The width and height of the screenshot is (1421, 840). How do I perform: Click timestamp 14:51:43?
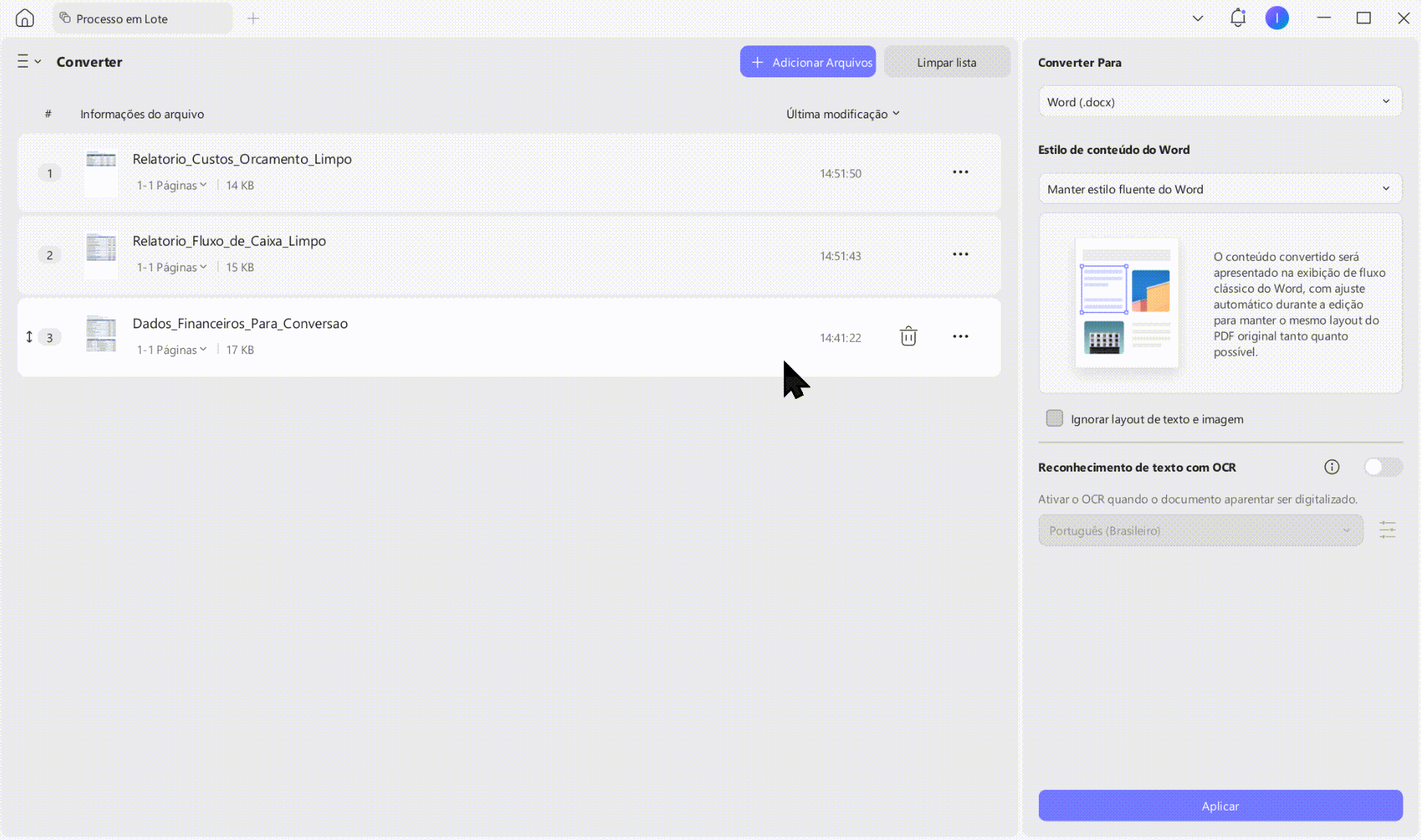[840, 256]
